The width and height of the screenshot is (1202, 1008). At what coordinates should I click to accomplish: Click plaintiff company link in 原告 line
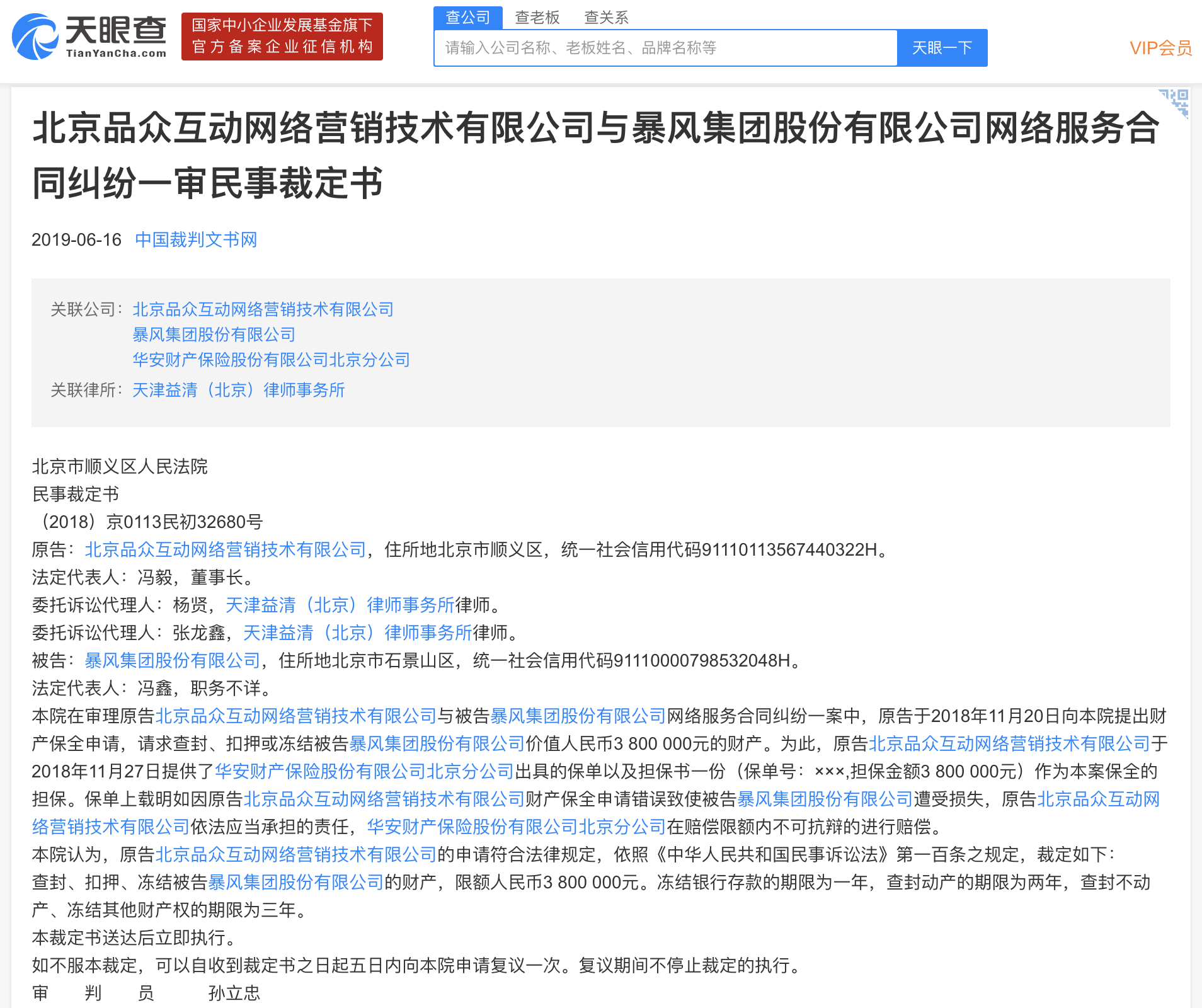[225, 550]
